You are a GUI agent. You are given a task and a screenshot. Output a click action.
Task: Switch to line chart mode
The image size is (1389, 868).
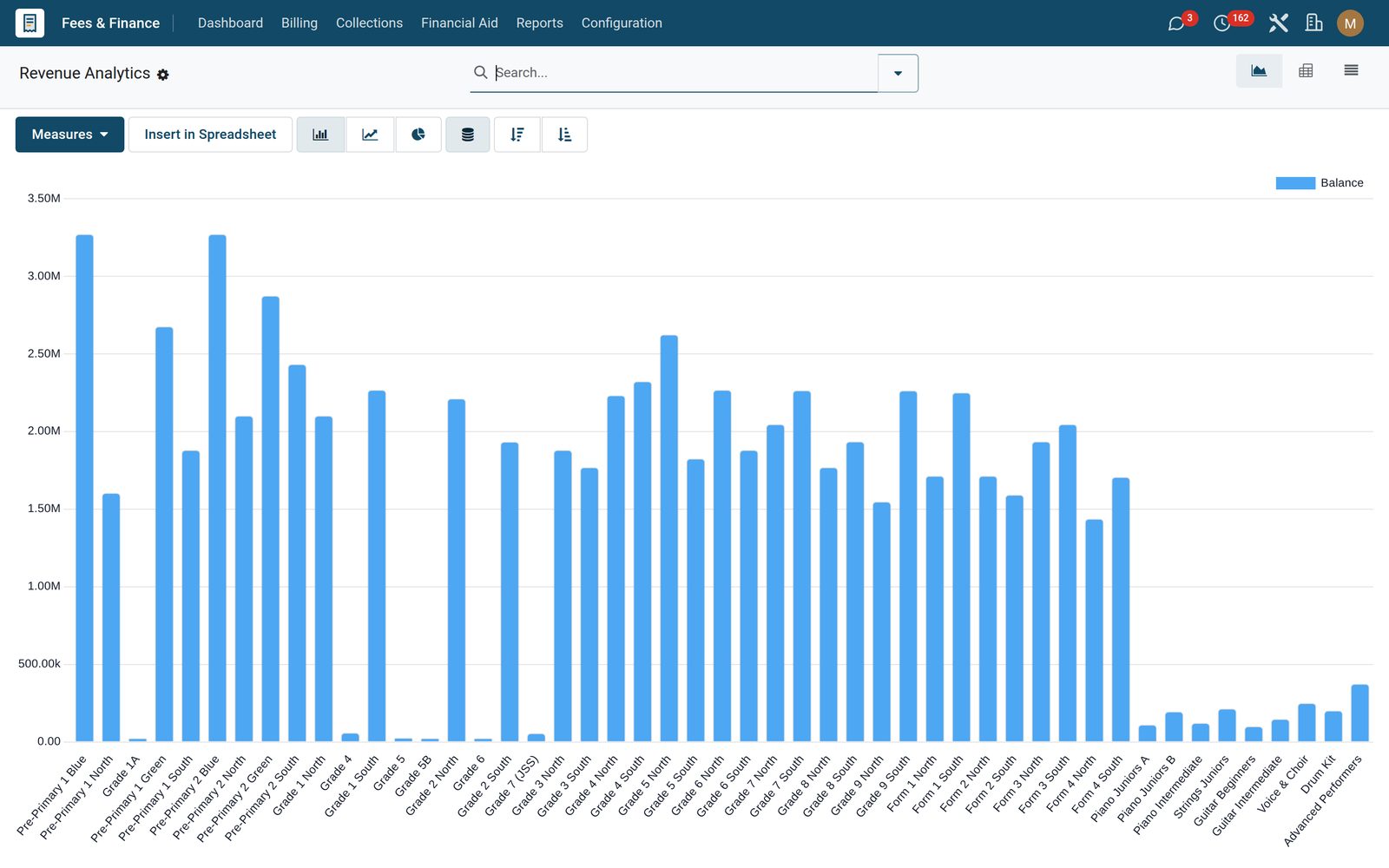tap(370, 135)
